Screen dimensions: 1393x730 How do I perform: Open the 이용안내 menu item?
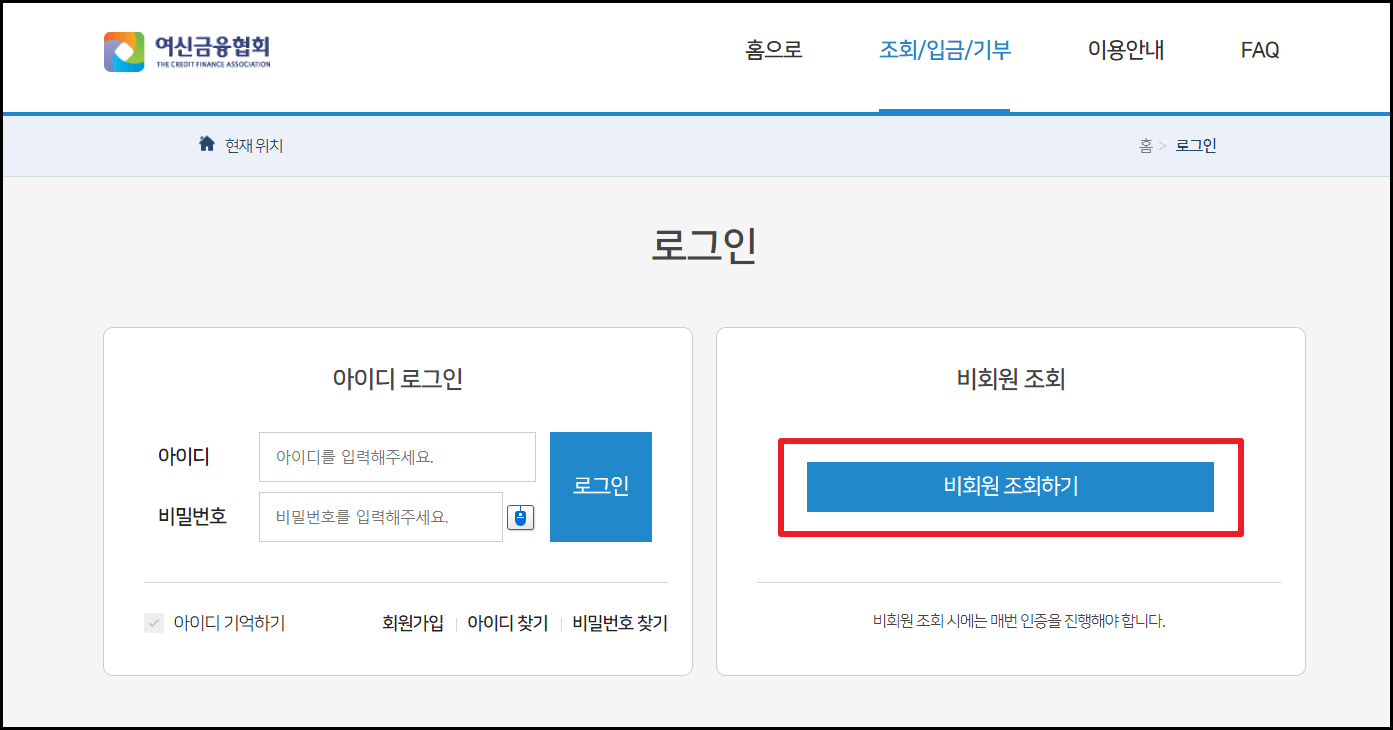tap(1124, 49)
